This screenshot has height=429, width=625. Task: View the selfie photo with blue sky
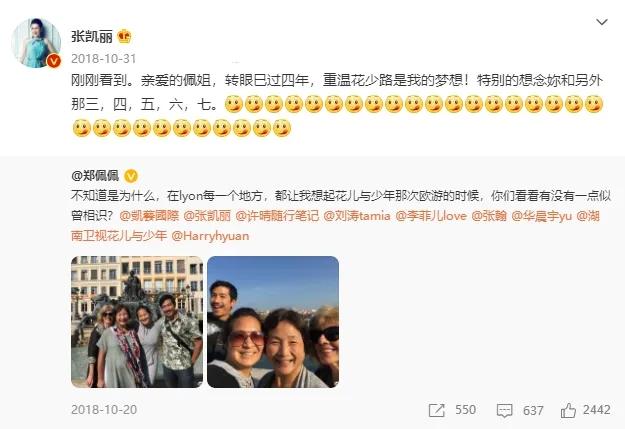(273, 322)
